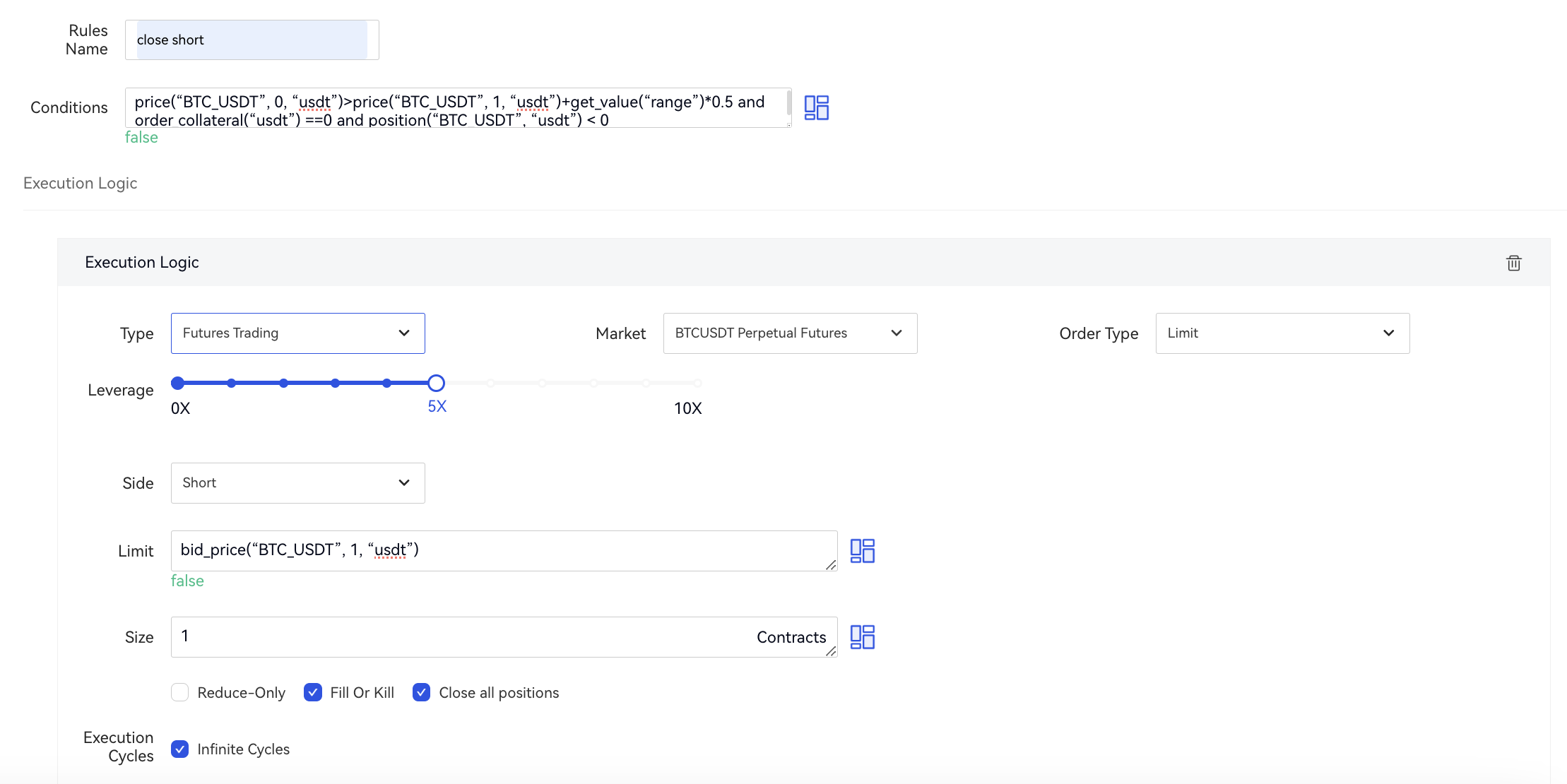Open the Type dropdown showing Futures Trading
The height and width of the screenshot is (784, 1567).
(x=297, y=333)
